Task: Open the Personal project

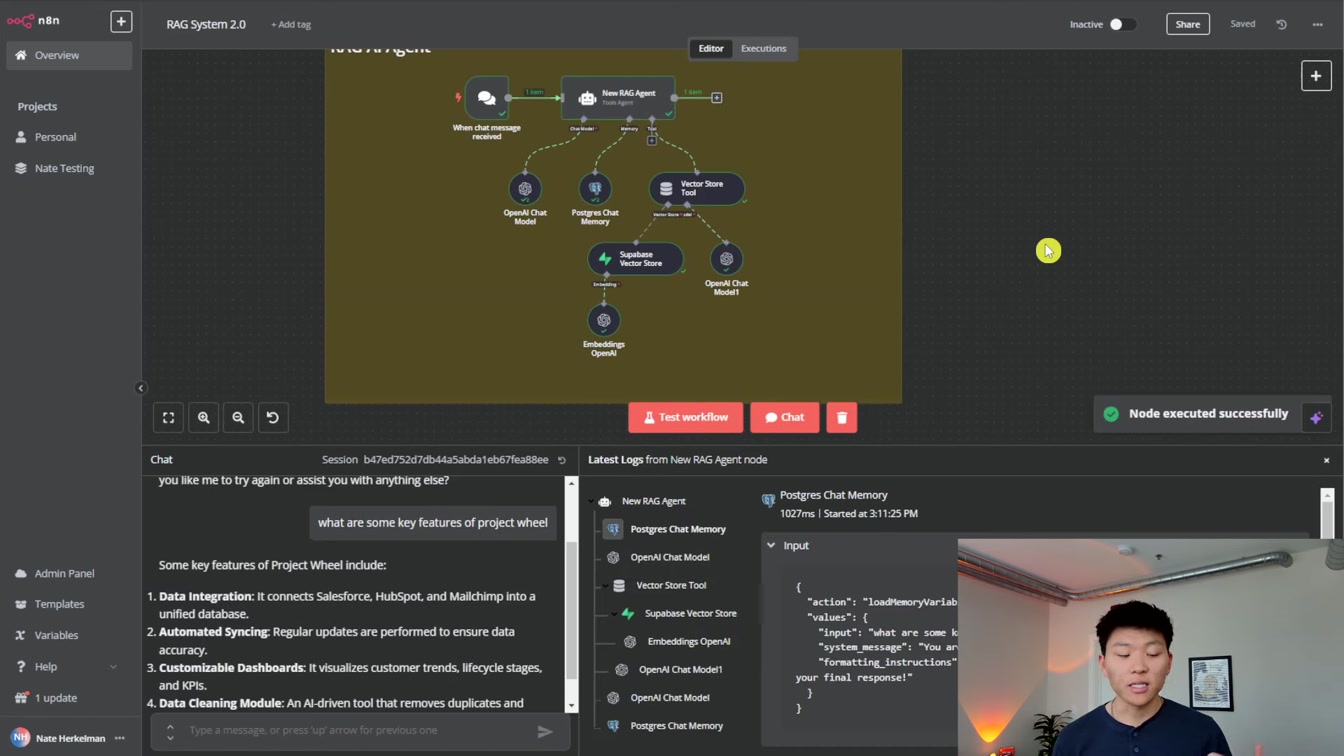Action: pyautogui.click(x=55, y=137)
